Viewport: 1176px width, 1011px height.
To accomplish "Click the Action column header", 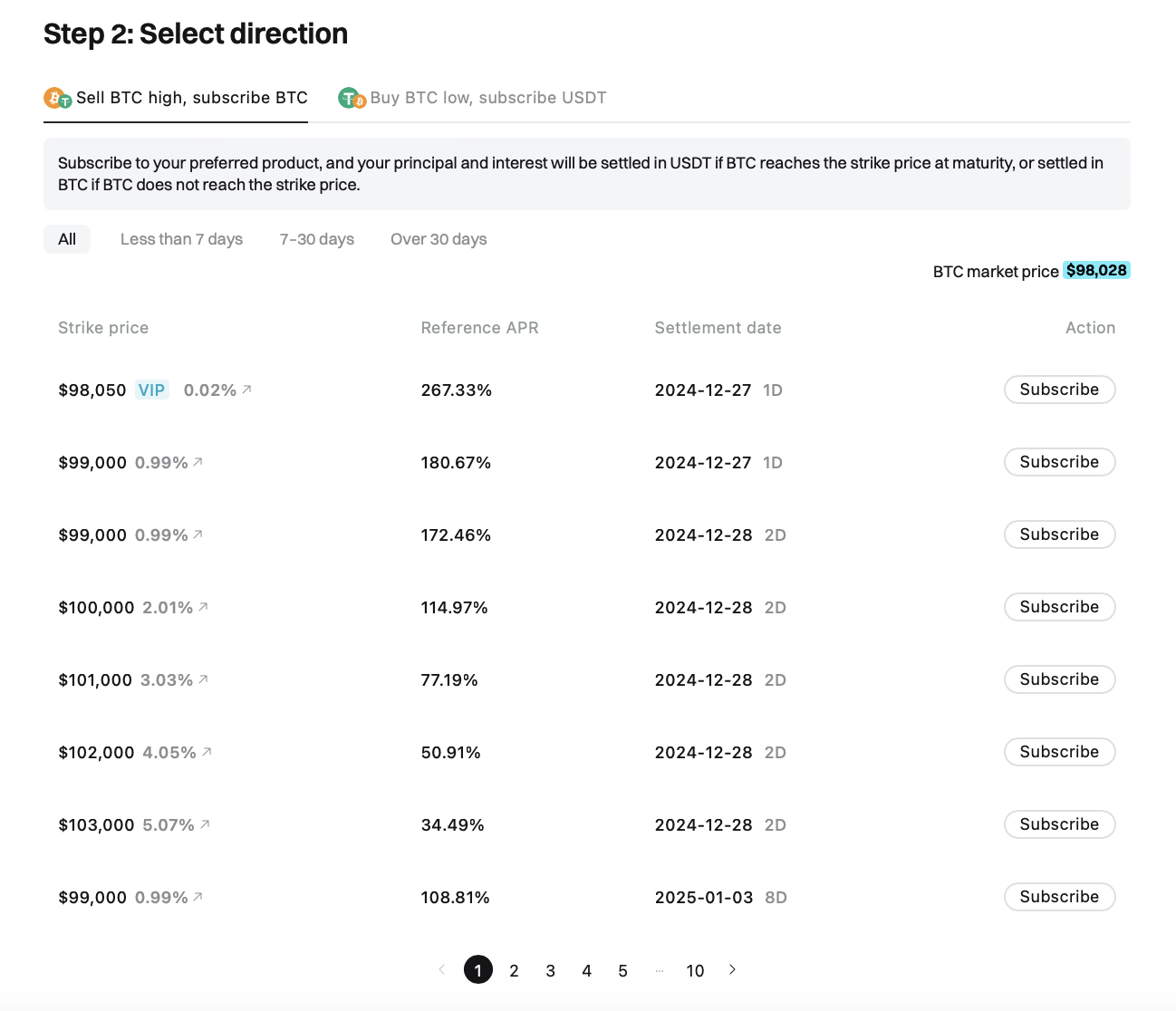I will (1090, 328).
